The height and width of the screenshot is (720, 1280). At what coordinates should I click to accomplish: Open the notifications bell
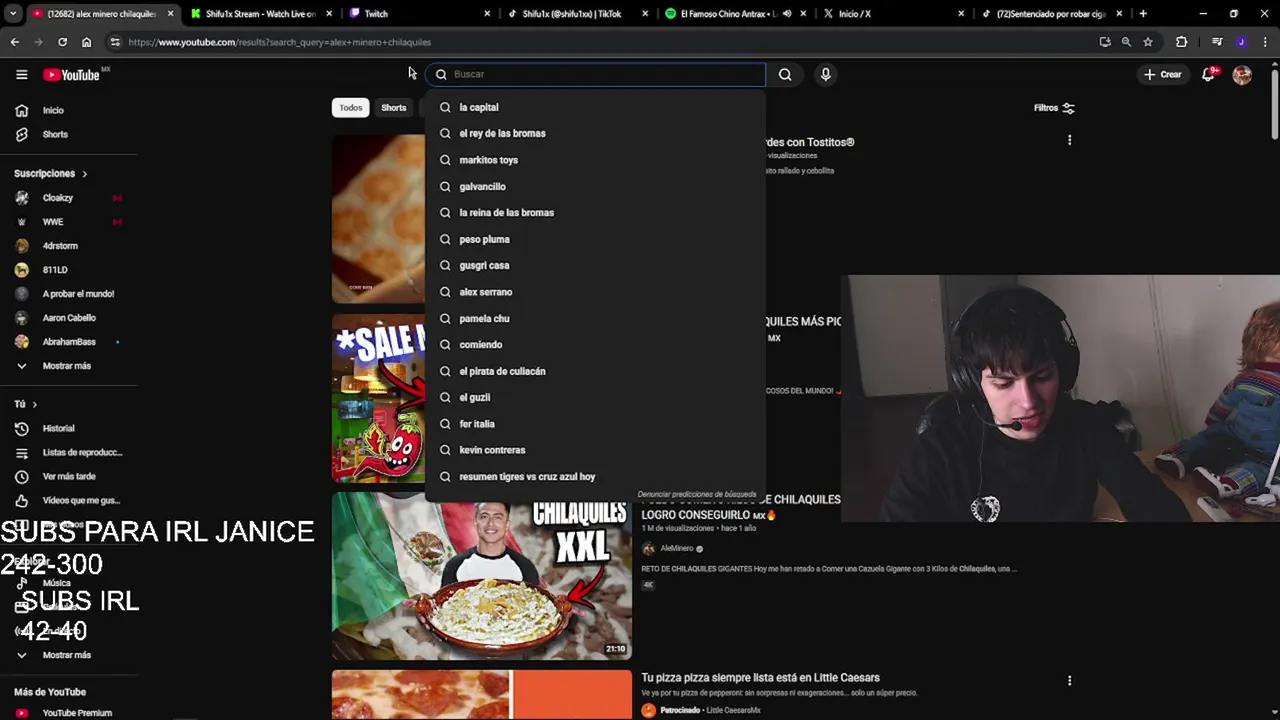coord(1209,74)
